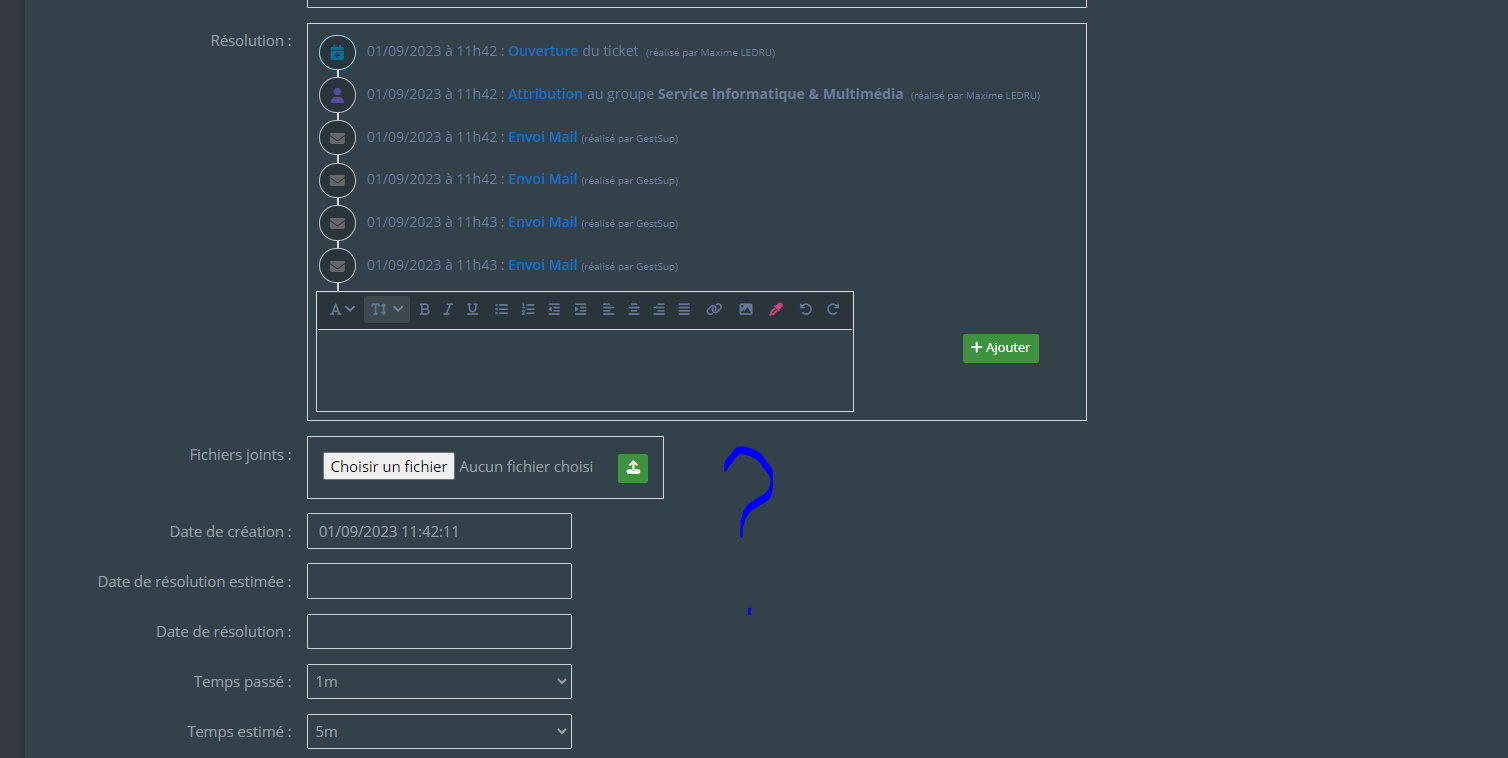The height and width of the screenshot is (758, 1508).
Task: Click Choisir un fichier button
Action: tap(389, 466)
